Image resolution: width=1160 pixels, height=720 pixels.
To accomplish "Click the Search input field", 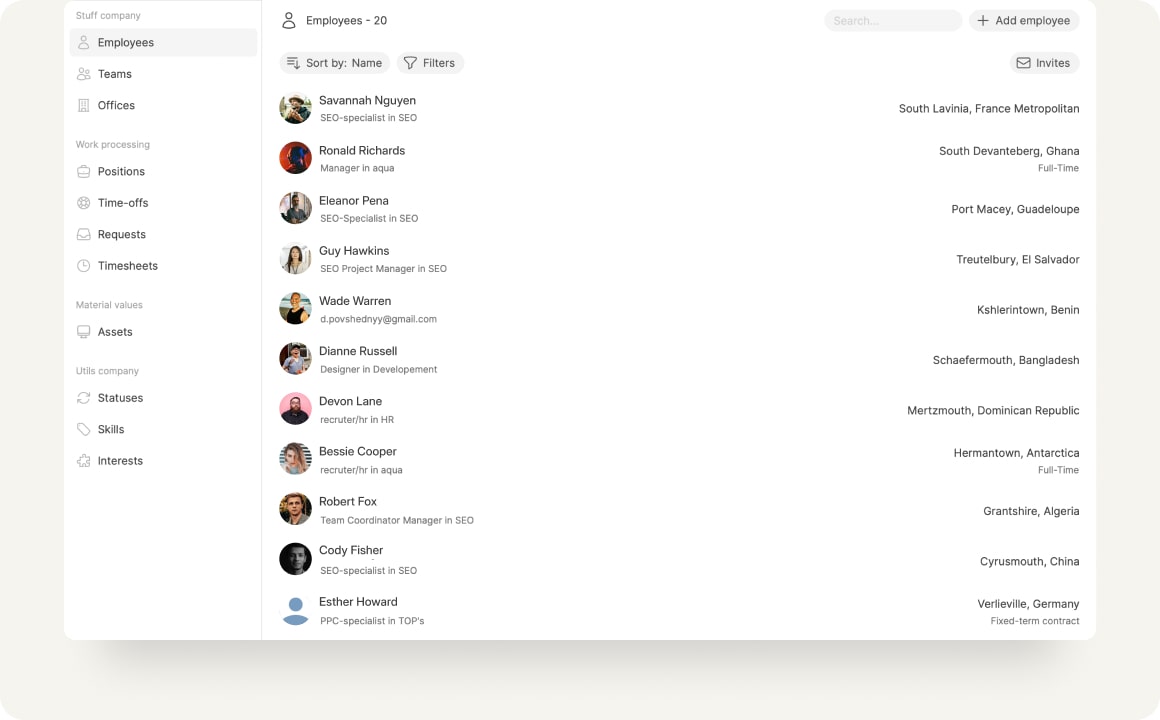I will tap(892, 20).
